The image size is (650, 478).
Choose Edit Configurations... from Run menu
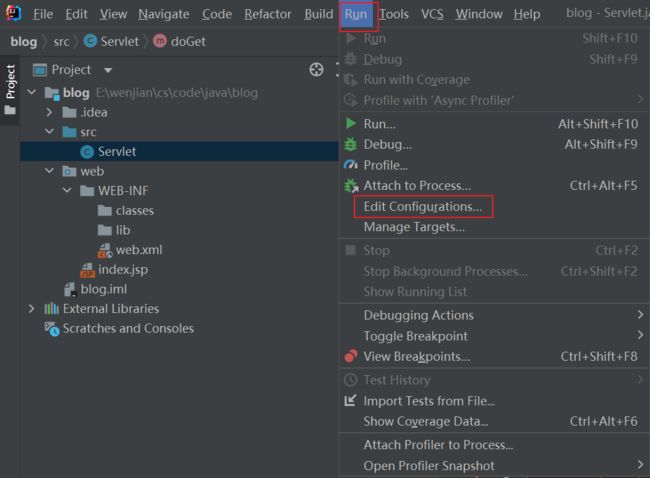pyautogui.click(x=423, y=206)
